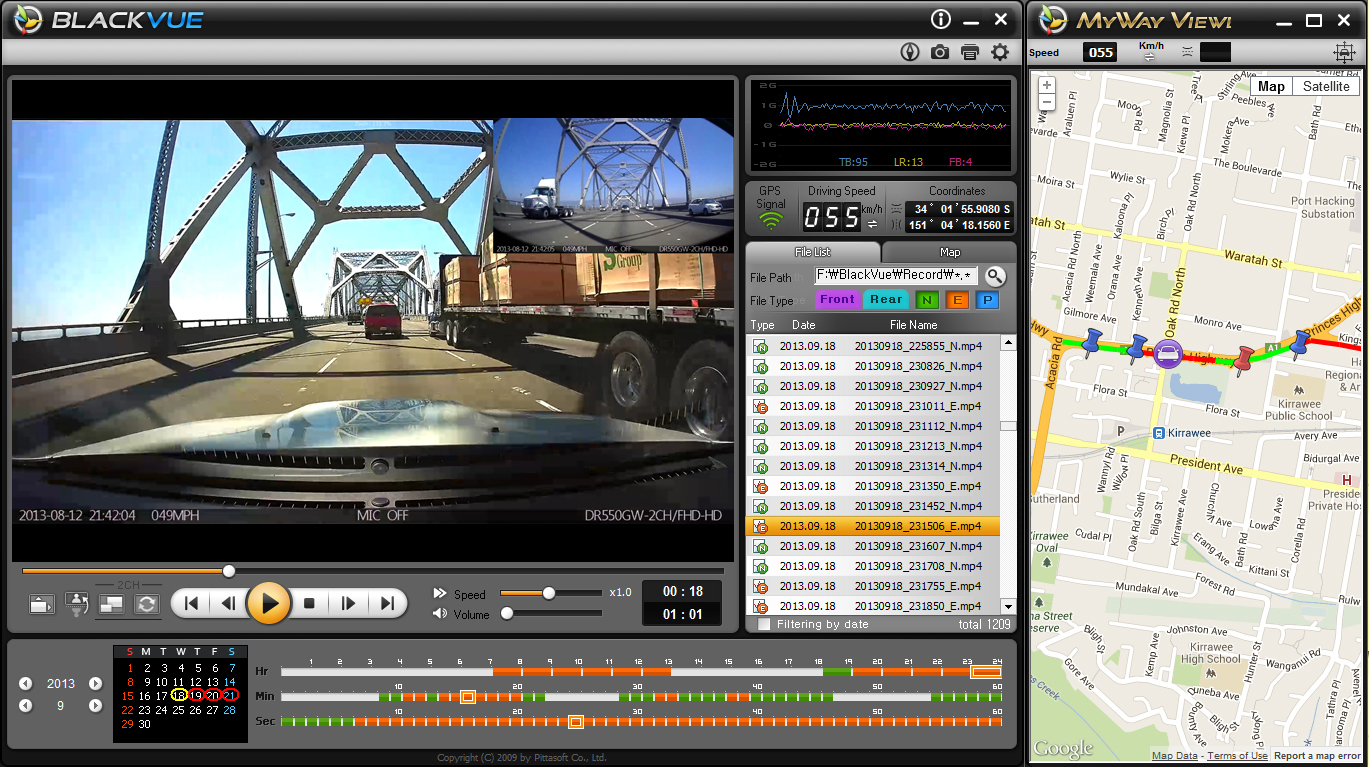The image size is (1369, 767).
Task: Zoom in on the map
Action: [1047, 86]
